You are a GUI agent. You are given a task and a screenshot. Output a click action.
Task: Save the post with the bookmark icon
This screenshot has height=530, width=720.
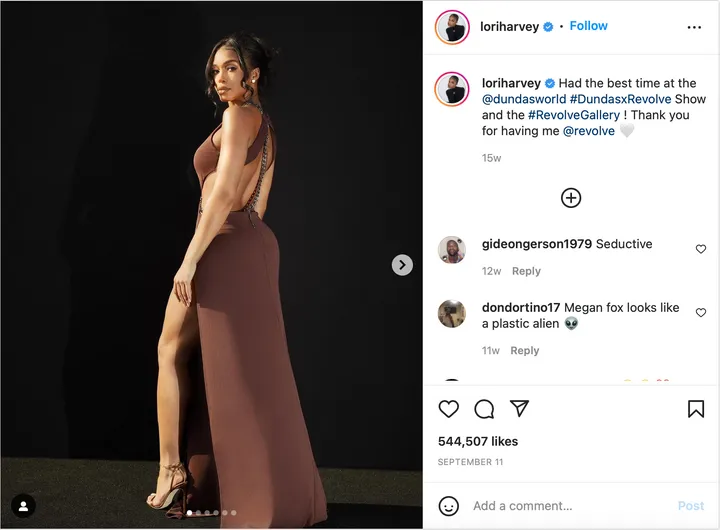[x=696, y=408]
